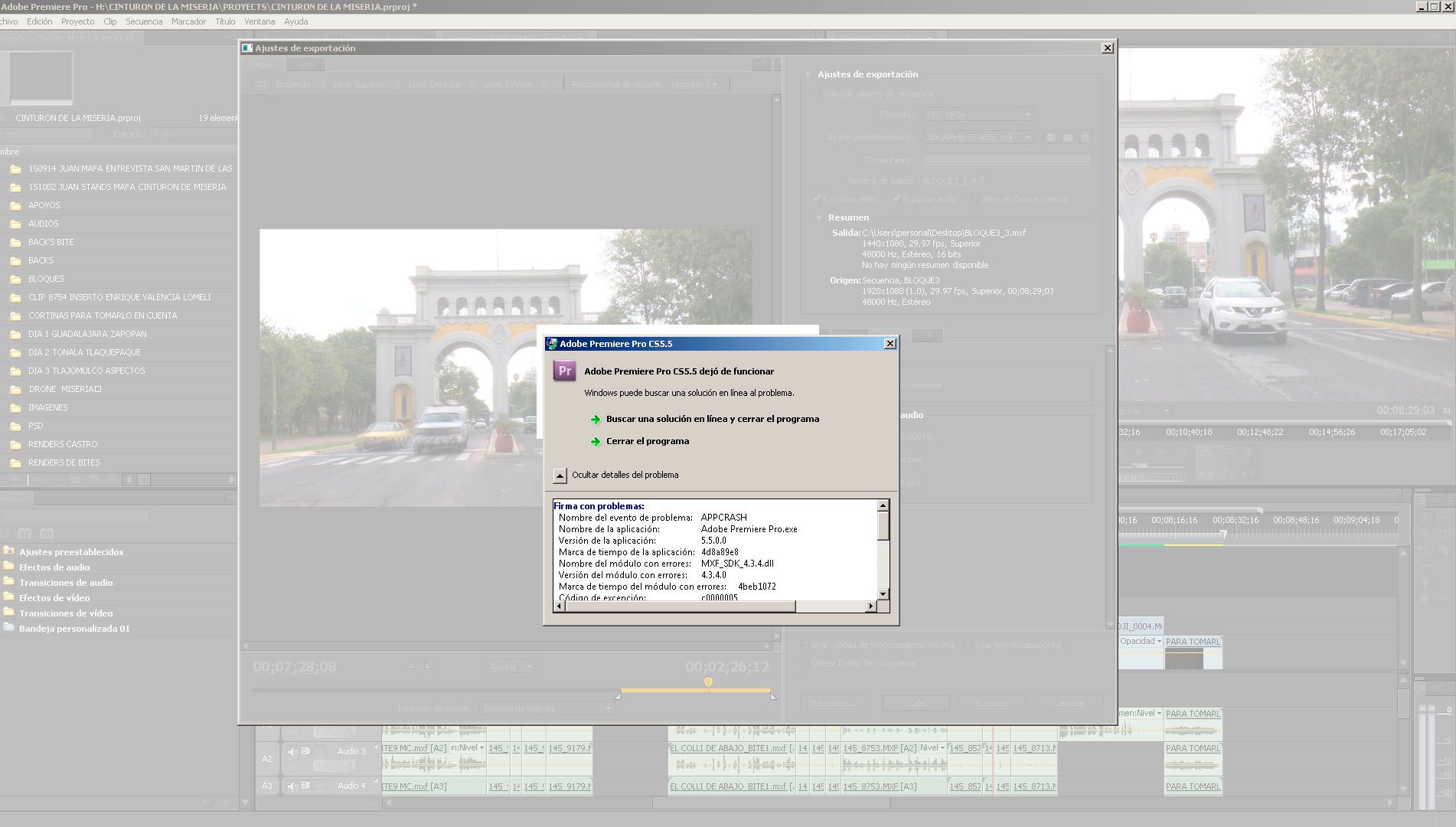Click the import preset folder icon in export settings
The height and width of the screenshot is (827, 1456).
coord(1068,137)
